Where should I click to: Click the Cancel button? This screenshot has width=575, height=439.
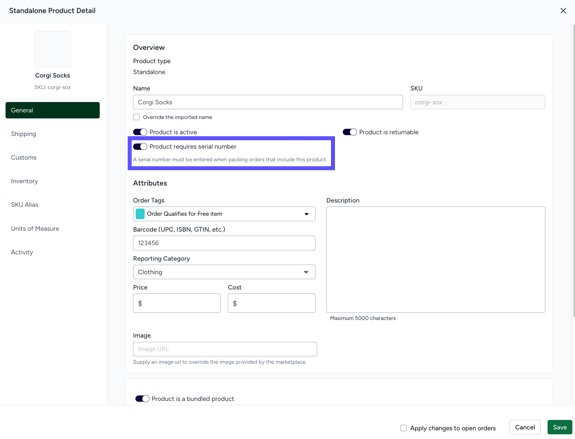[x=525, y=427]
